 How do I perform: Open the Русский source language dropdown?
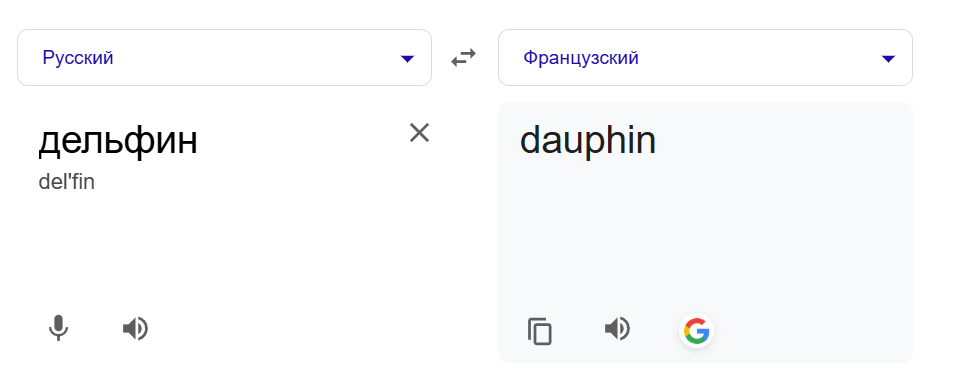tap(224, 58)
